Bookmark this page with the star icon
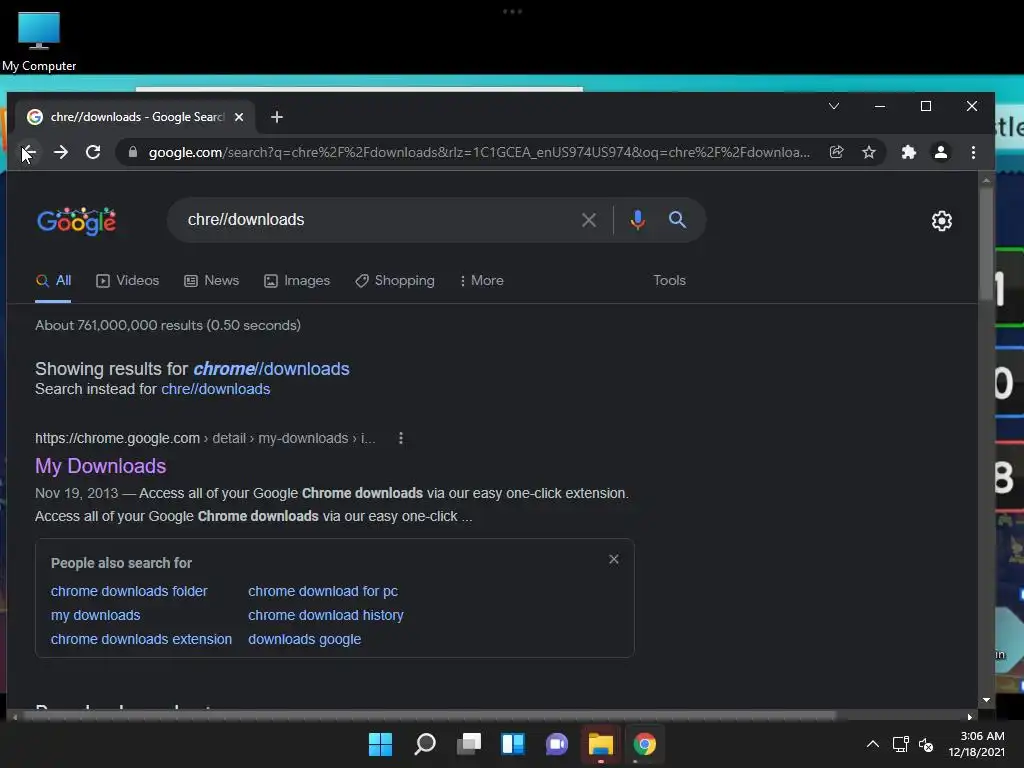1024x768 pixels. [x=869, y=152]
